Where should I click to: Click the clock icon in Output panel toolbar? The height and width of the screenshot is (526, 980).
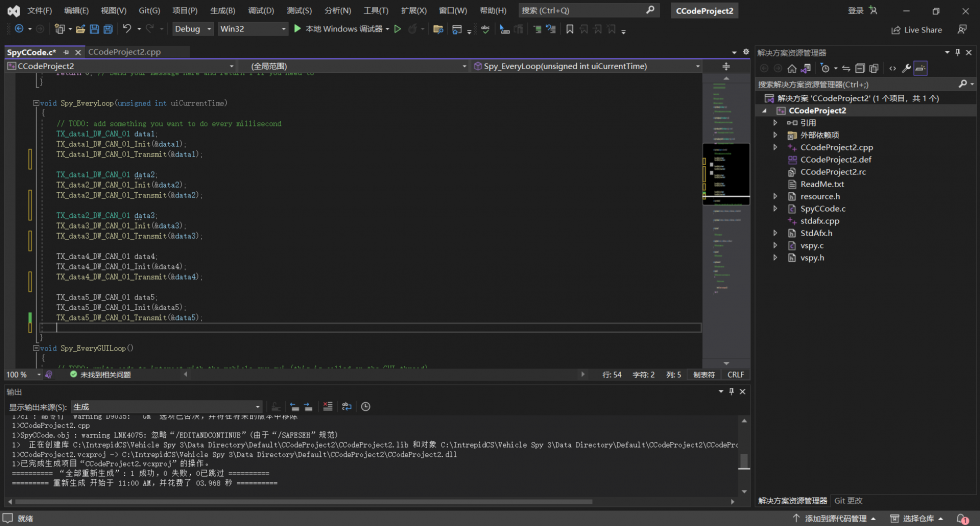pyautogui.click(x=366, y=406)
